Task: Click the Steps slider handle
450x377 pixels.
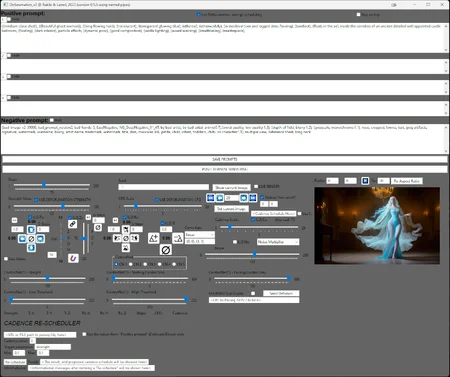Action: coord(44,185)
